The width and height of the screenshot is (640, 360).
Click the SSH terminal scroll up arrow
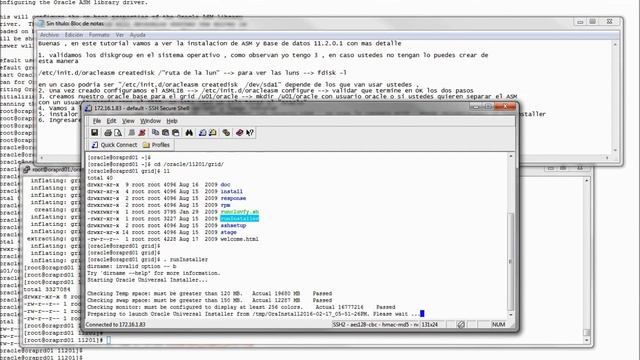(511, 156)
